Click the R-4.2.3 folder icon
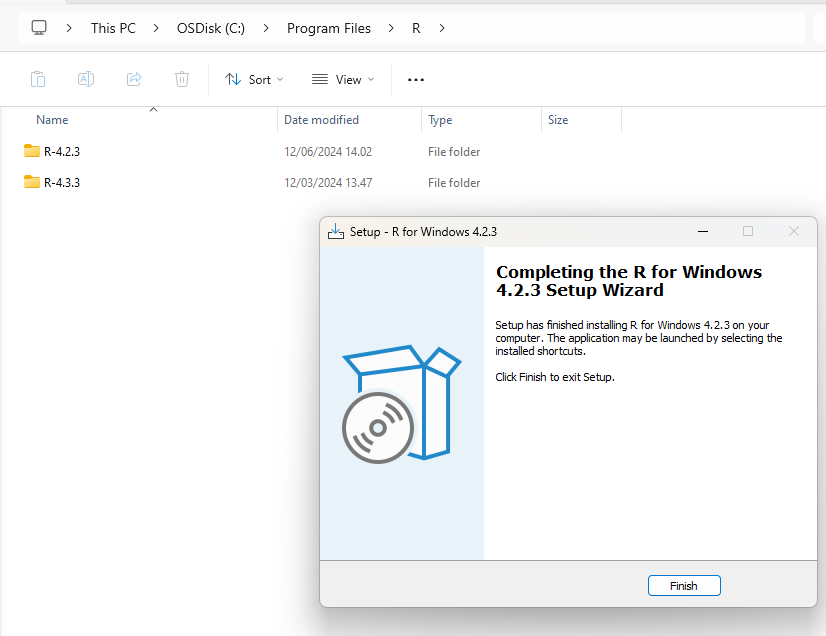The width and height of the screenshot is (826, 636). point(32,152)
